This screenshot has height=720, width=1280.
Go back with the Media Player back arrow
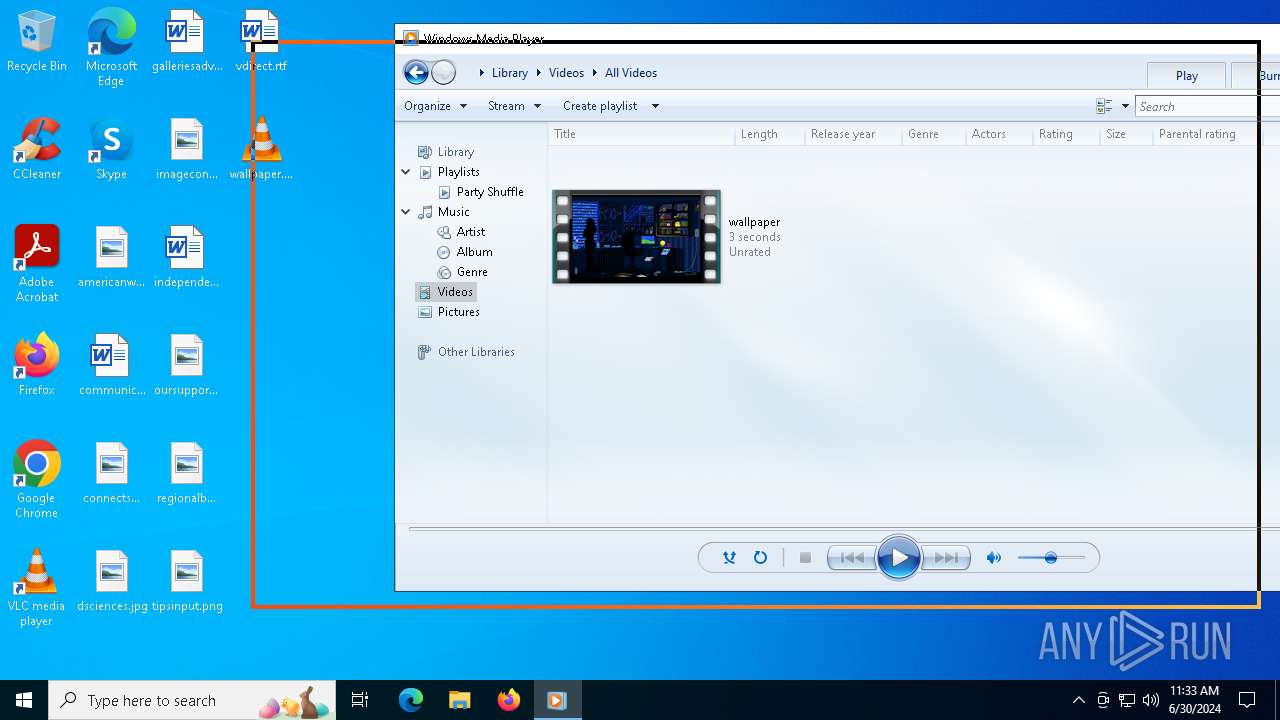(x=416, y=72)
